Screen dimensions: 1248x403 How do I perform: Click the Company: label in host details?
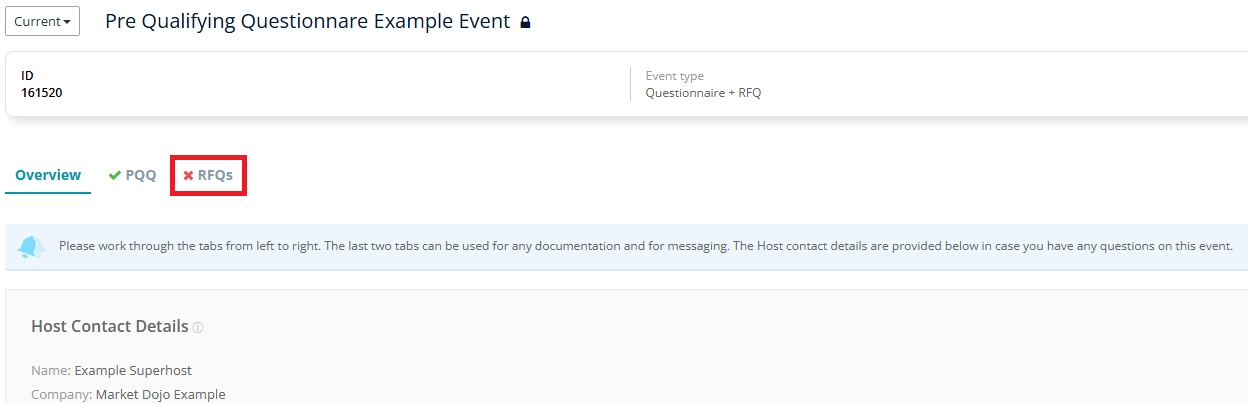[61, 395]
